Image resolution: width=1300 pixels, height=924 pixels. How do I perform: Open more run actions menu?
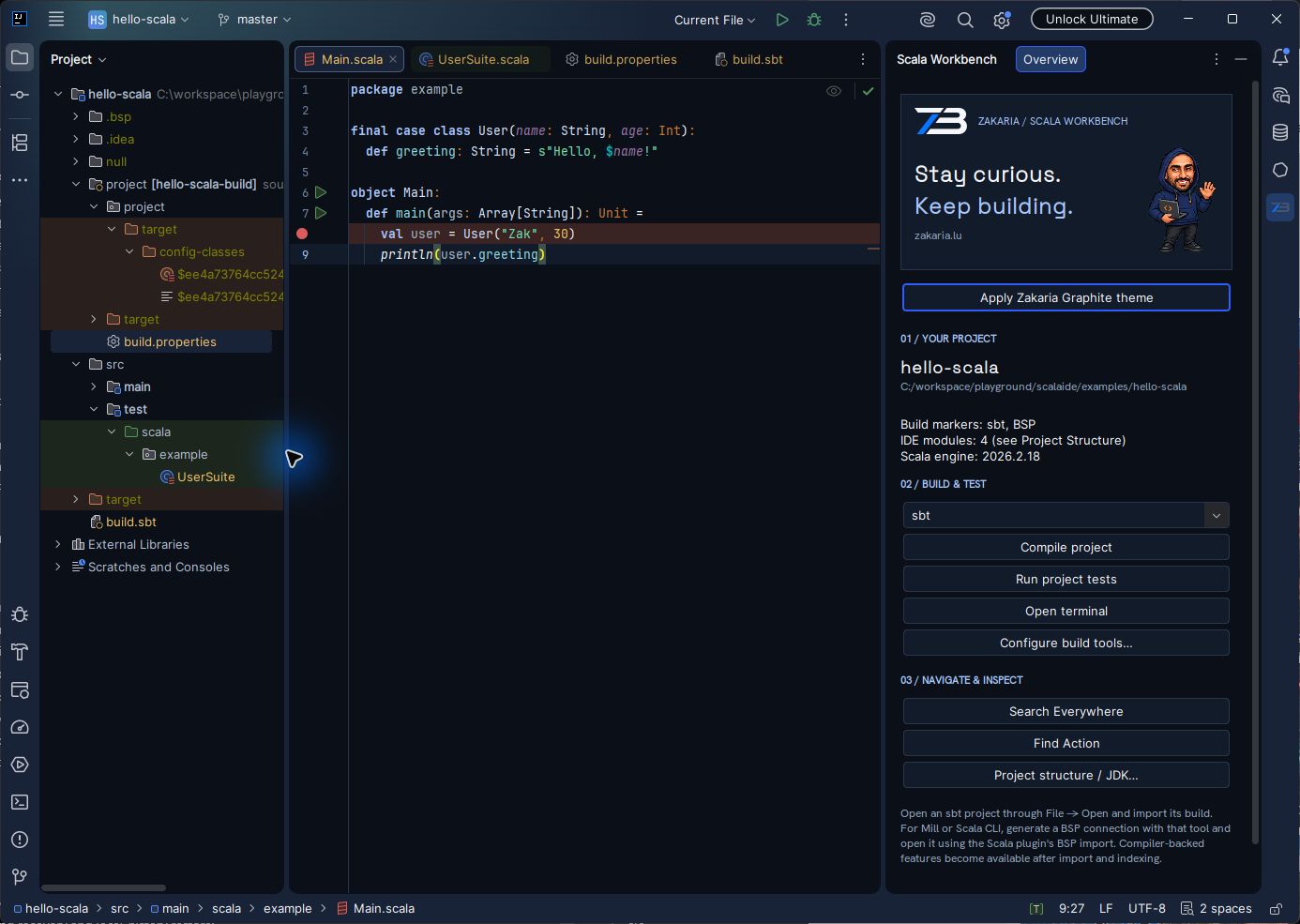tap(846, 19)
